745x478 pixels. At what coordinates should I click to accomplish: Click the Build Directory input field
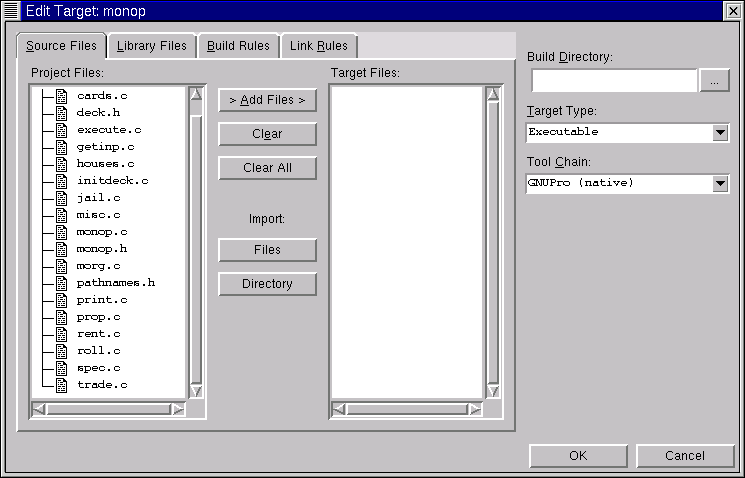(614, 81)
